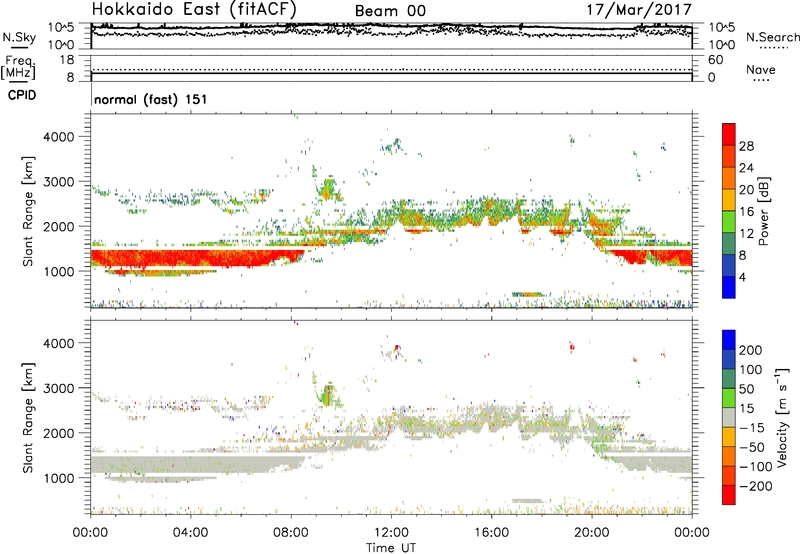Click 'Slant Range [km]' label of power panel
Screen dimensions: 800x554
pyautogui.click(x=28, y=211)
